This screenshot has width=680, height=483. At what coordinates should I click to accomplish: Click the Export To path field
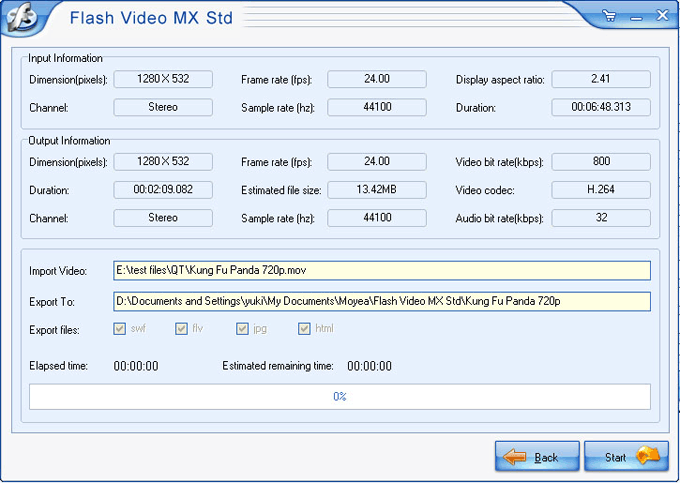[x=382, y=301]
